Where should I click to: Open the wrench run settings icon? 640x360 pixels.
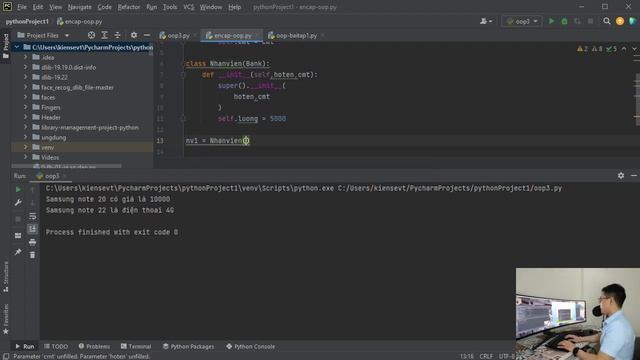[18, 203]
